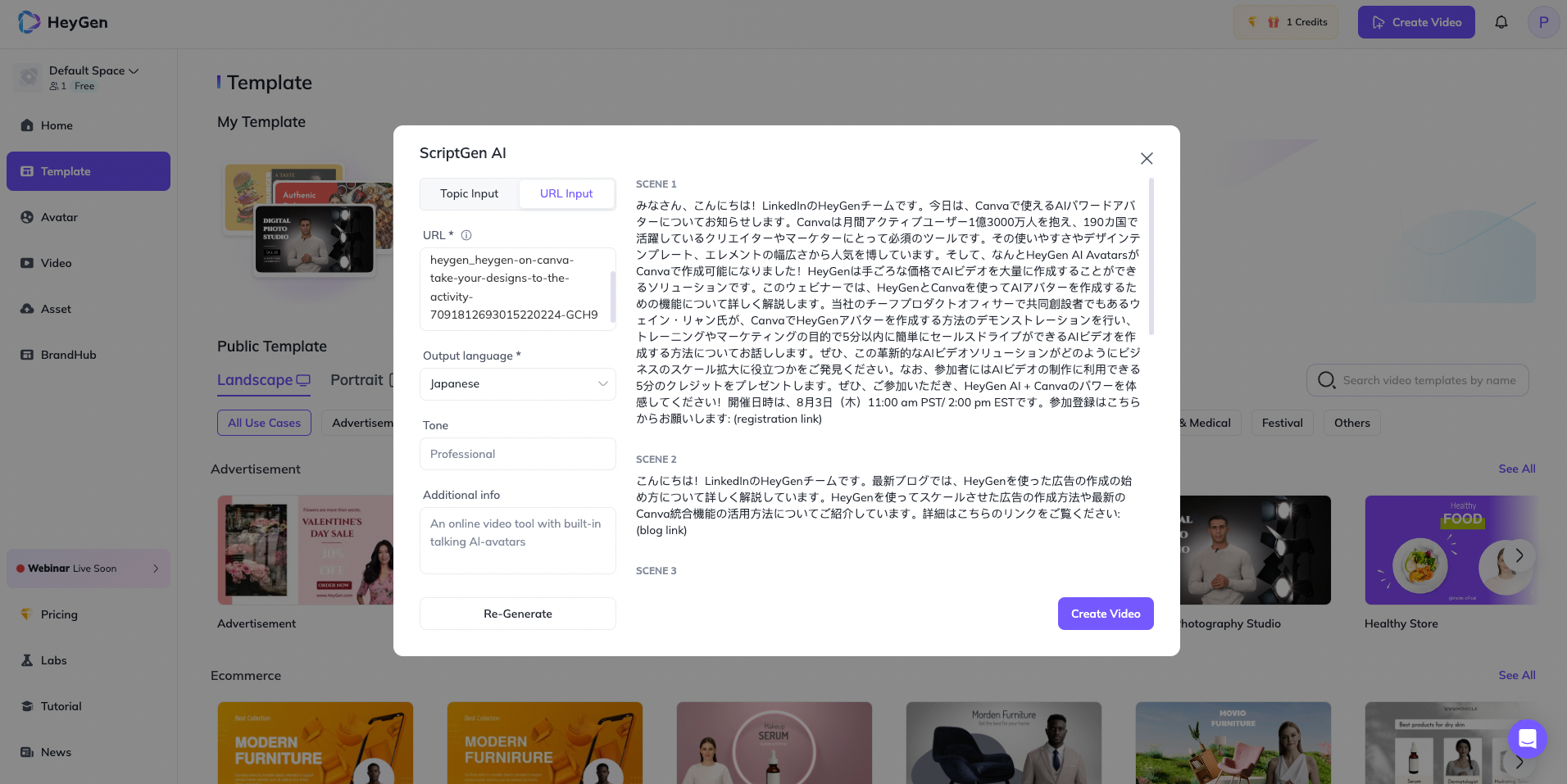
Task: Click the search magnifier icon
Action: tap(1326, 380)
